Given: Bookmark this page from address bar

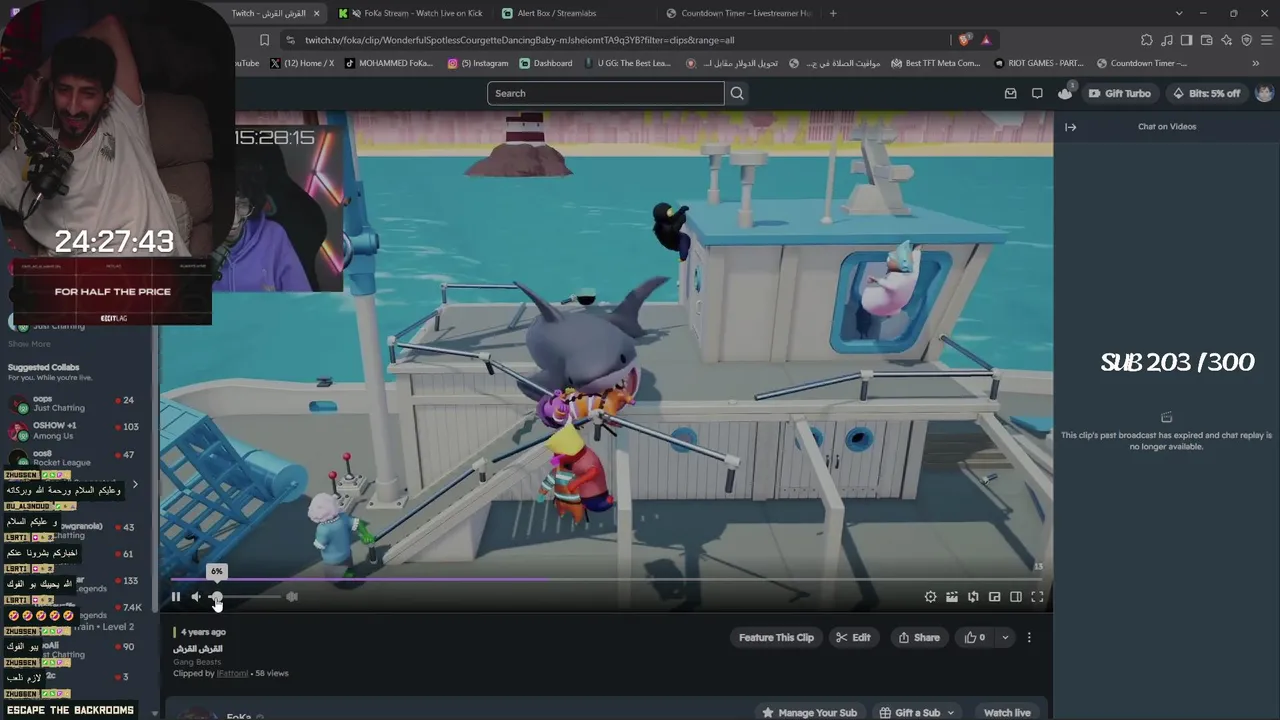Looking at the screenshot, I should pyautogui.click(x=264, y=40).
